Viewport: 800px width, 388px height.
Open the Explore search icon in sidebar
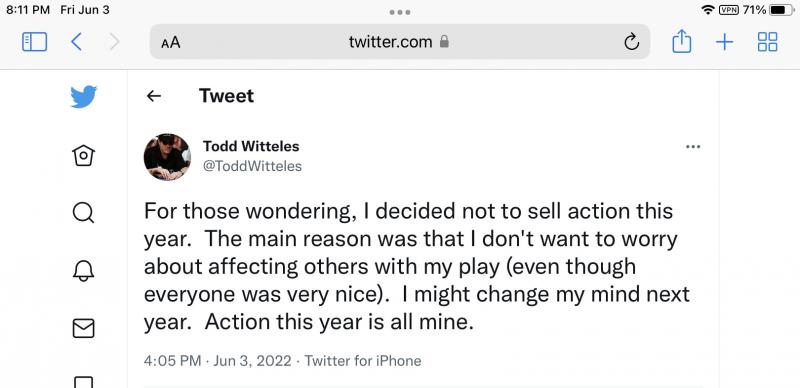[x=84, y=212]
